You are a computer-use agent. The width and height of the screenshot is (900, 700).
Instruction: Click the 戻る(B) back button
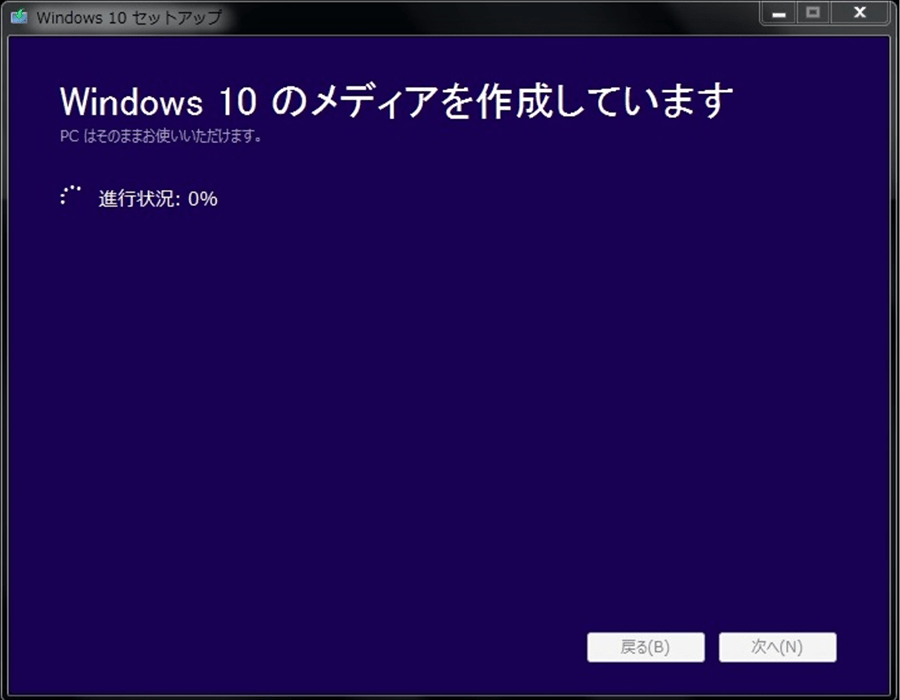coord(646,647)
